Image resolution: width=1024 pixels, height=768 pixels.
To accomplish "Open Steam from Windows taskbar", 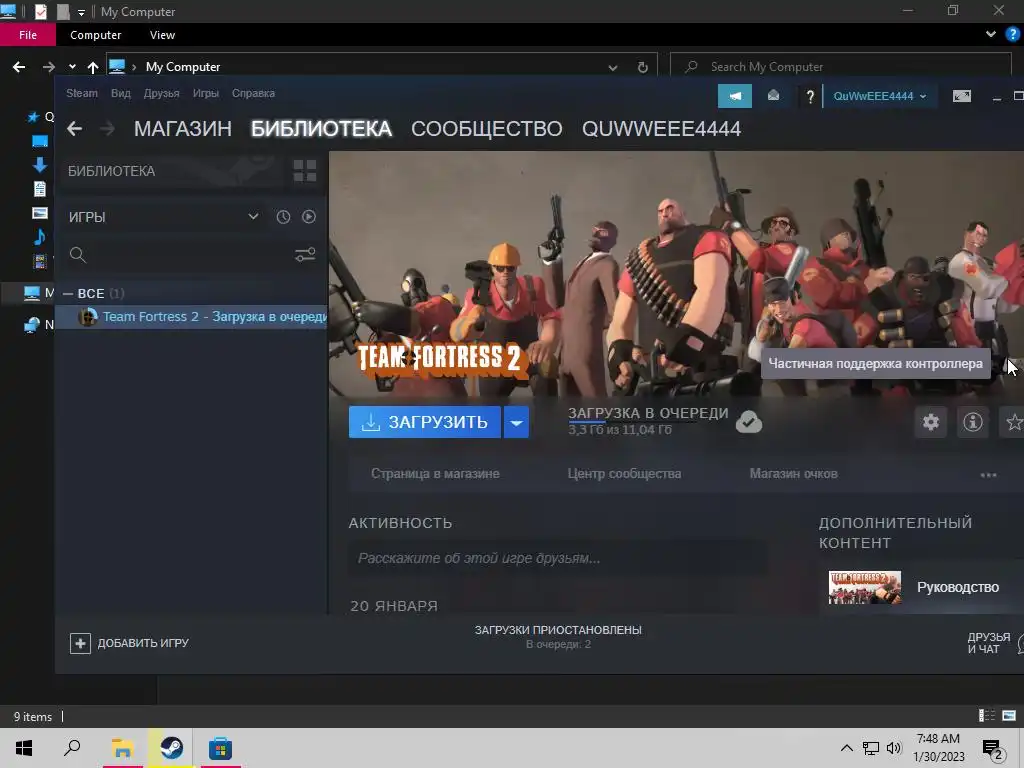I will [x=172, y=748].
